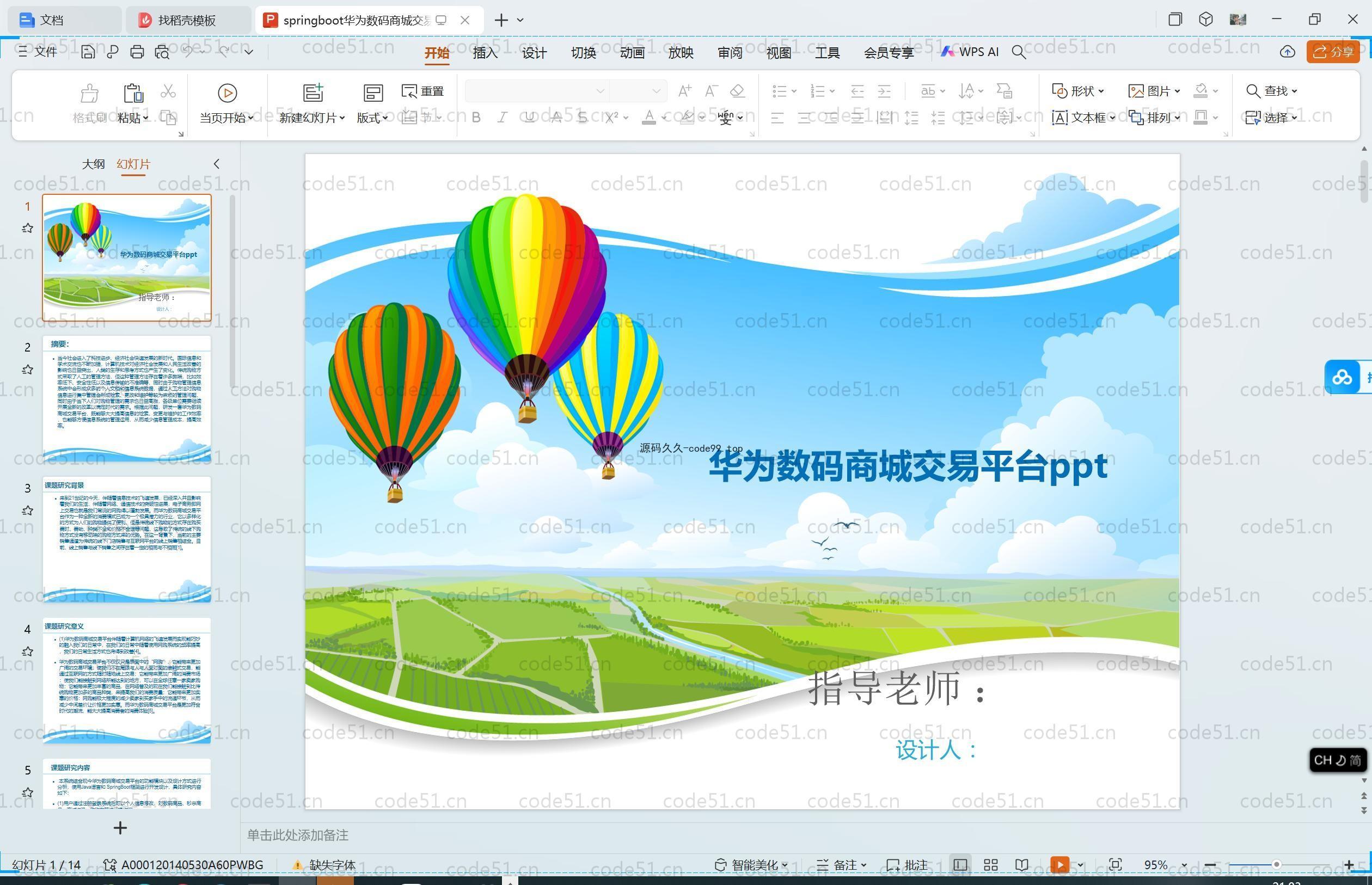Click the Decrease indent icon
The width and height of the screenshot is (1372, 885).
[x=857, y=91]
